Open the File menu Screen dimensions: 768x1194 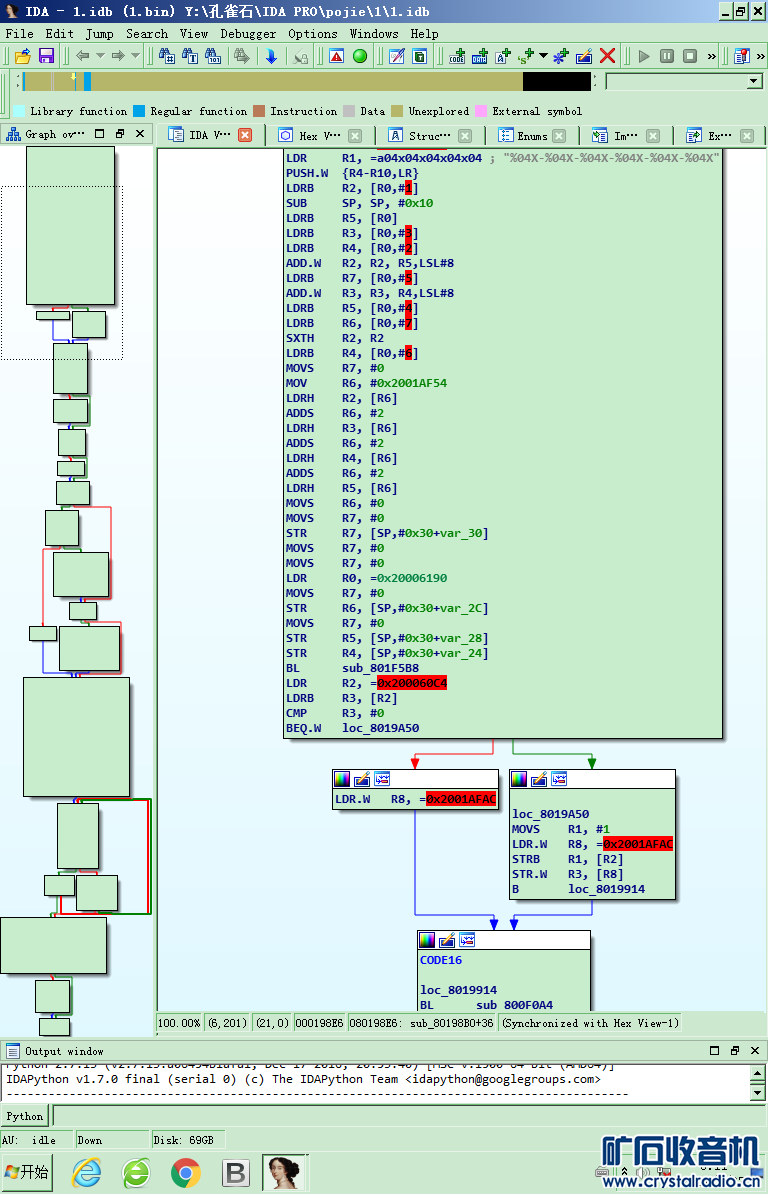pos(19,34)
